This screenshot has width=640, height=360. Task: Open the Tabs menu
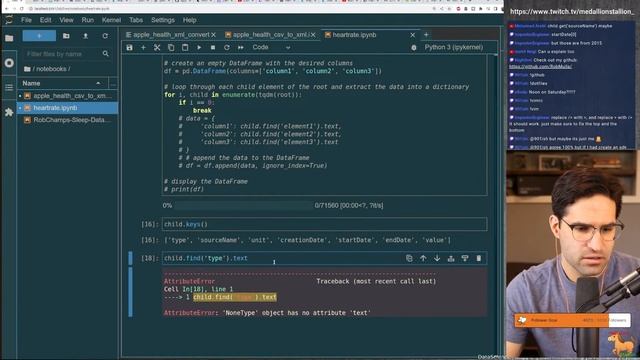pos(136,20)
